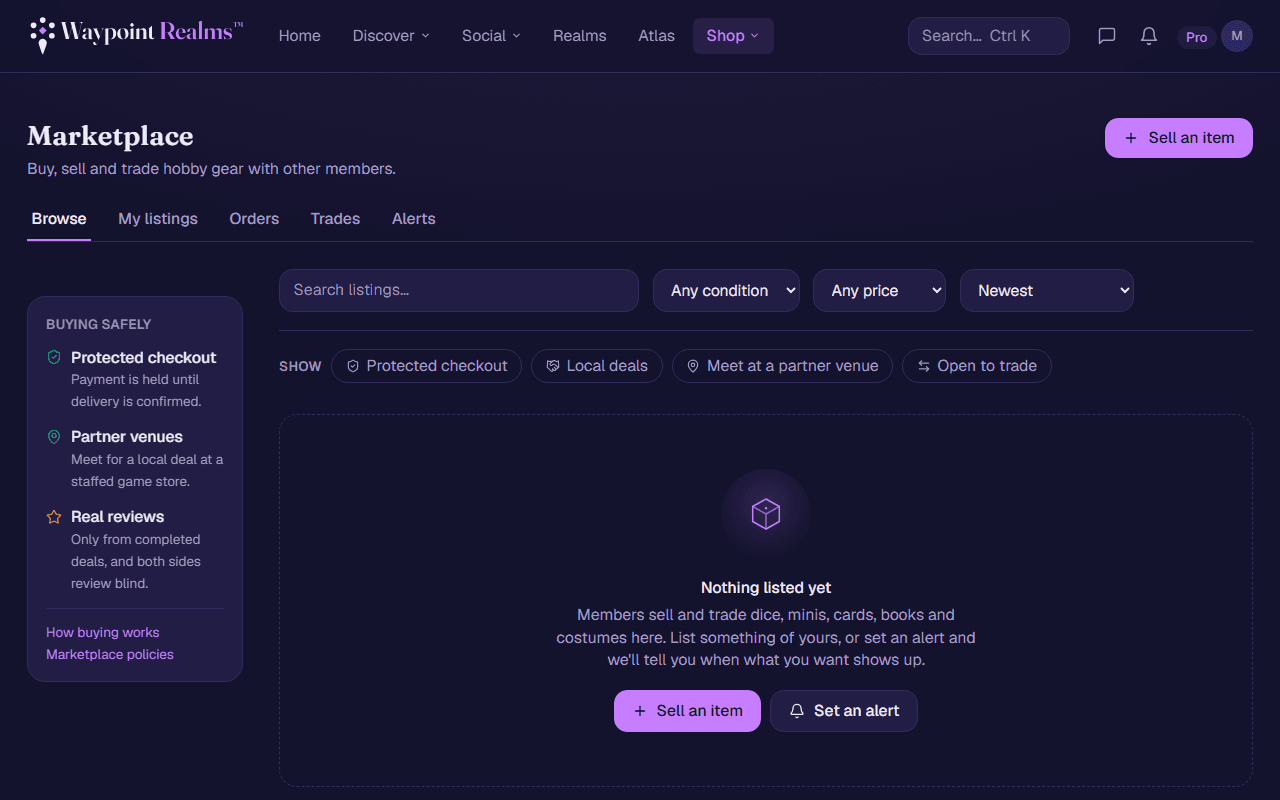This screenshot has height=800, width=1280.
Task: Click the Marketplace heading text
Action: (x=110, y=136)
